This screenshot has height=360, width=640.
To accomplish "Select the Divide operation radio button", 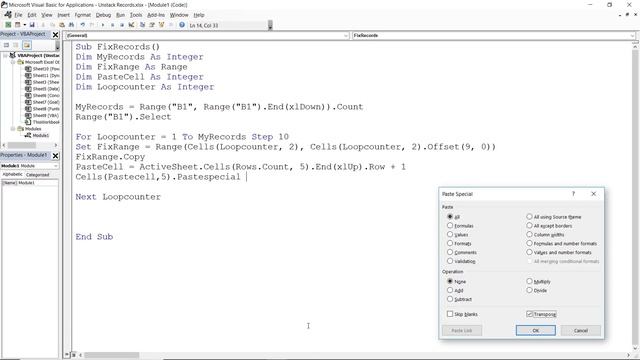I will [x=529, y=290].
